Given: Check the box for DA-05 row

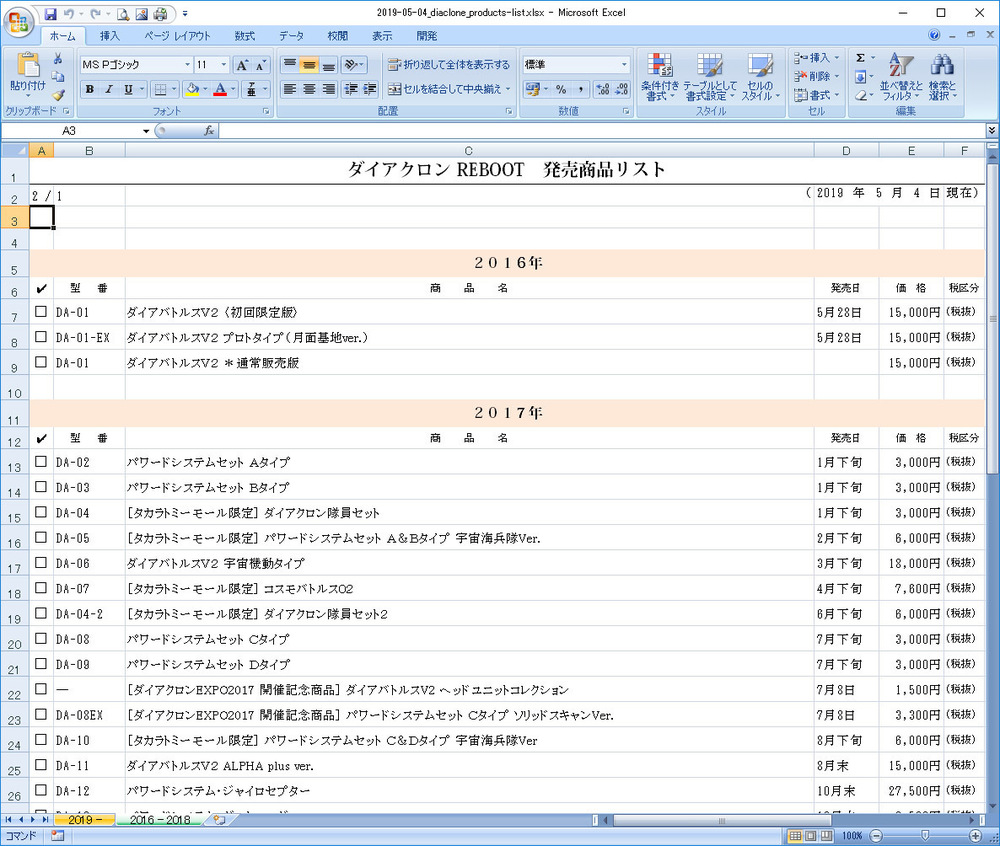Looking at the screenshot, I should (x=41, y=537).
